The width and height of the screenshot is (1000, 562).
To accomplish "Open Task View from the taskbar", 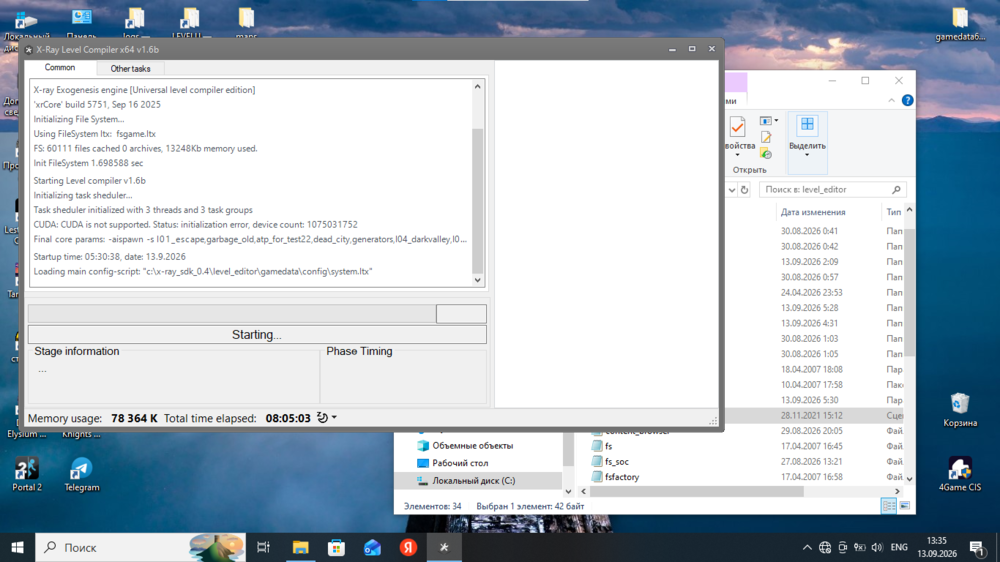I will pos(263,547).
